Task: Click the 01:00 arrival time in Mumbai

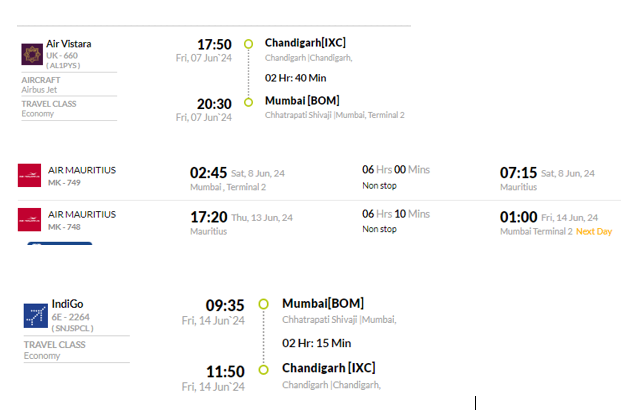Action: [518, 217]
